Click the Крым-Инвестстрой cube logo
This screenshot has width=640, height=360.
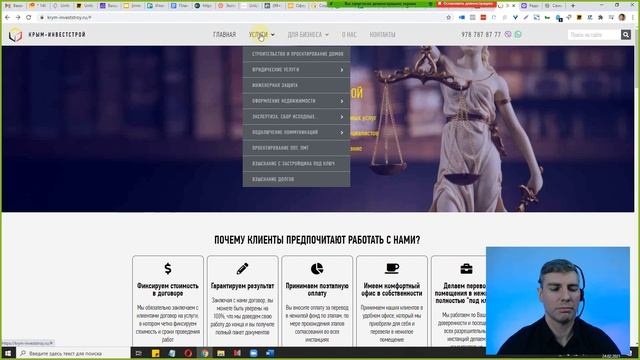pos(16,35)
